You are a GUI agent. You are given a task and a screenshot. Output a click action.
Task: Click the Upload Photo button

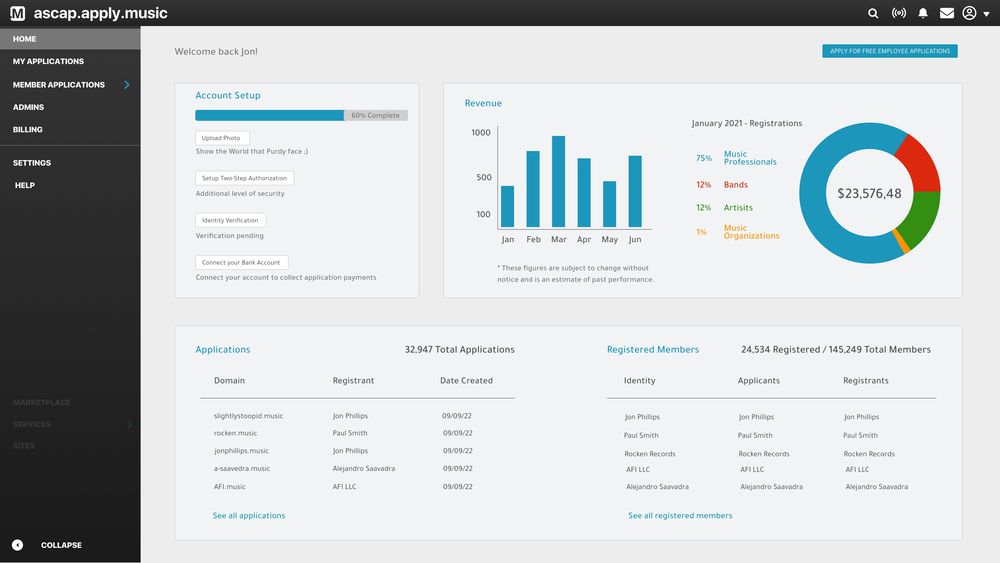(x=221, y=138)
